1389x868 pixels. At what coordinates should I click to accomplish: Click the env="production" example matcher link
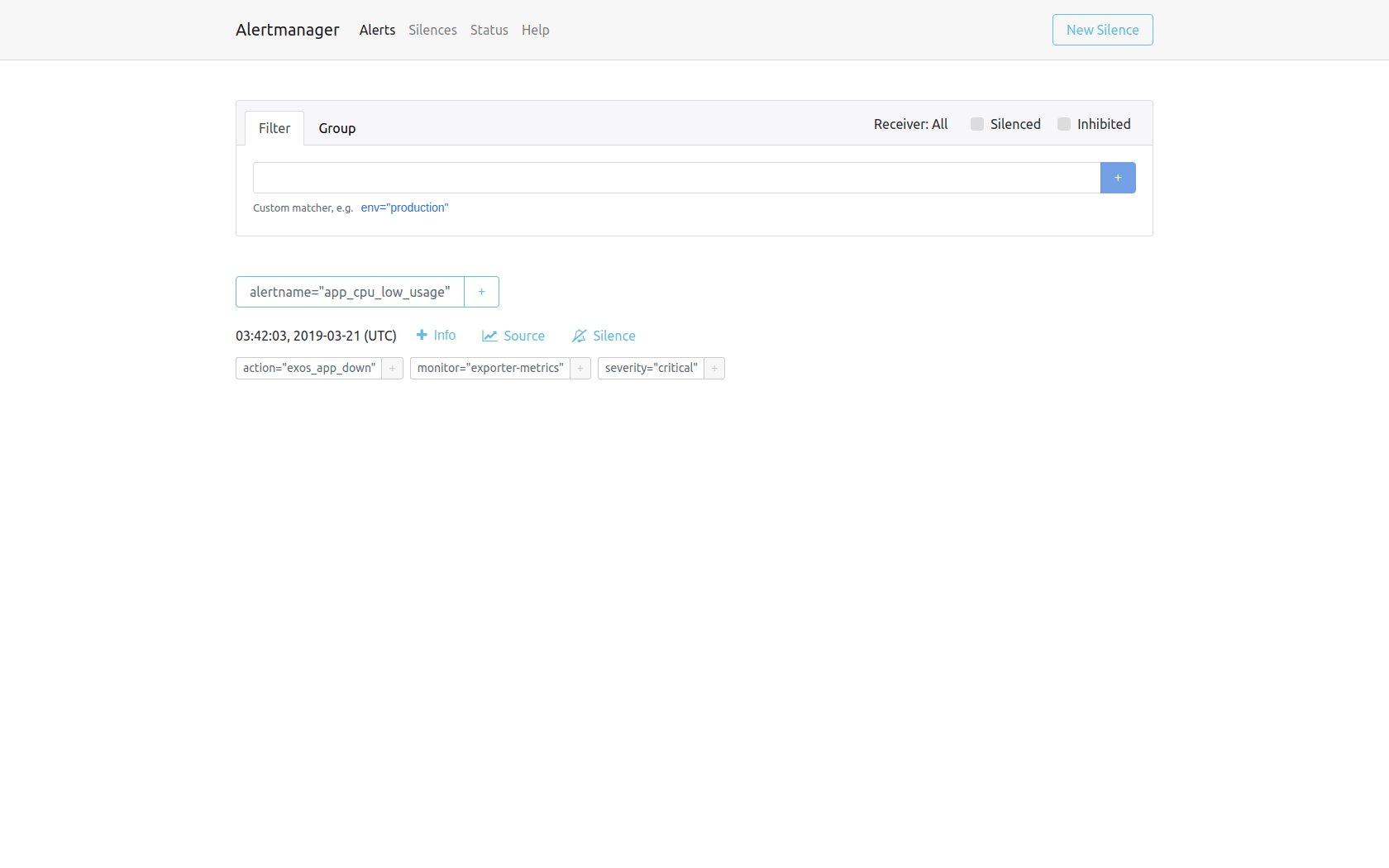point(404,207)
